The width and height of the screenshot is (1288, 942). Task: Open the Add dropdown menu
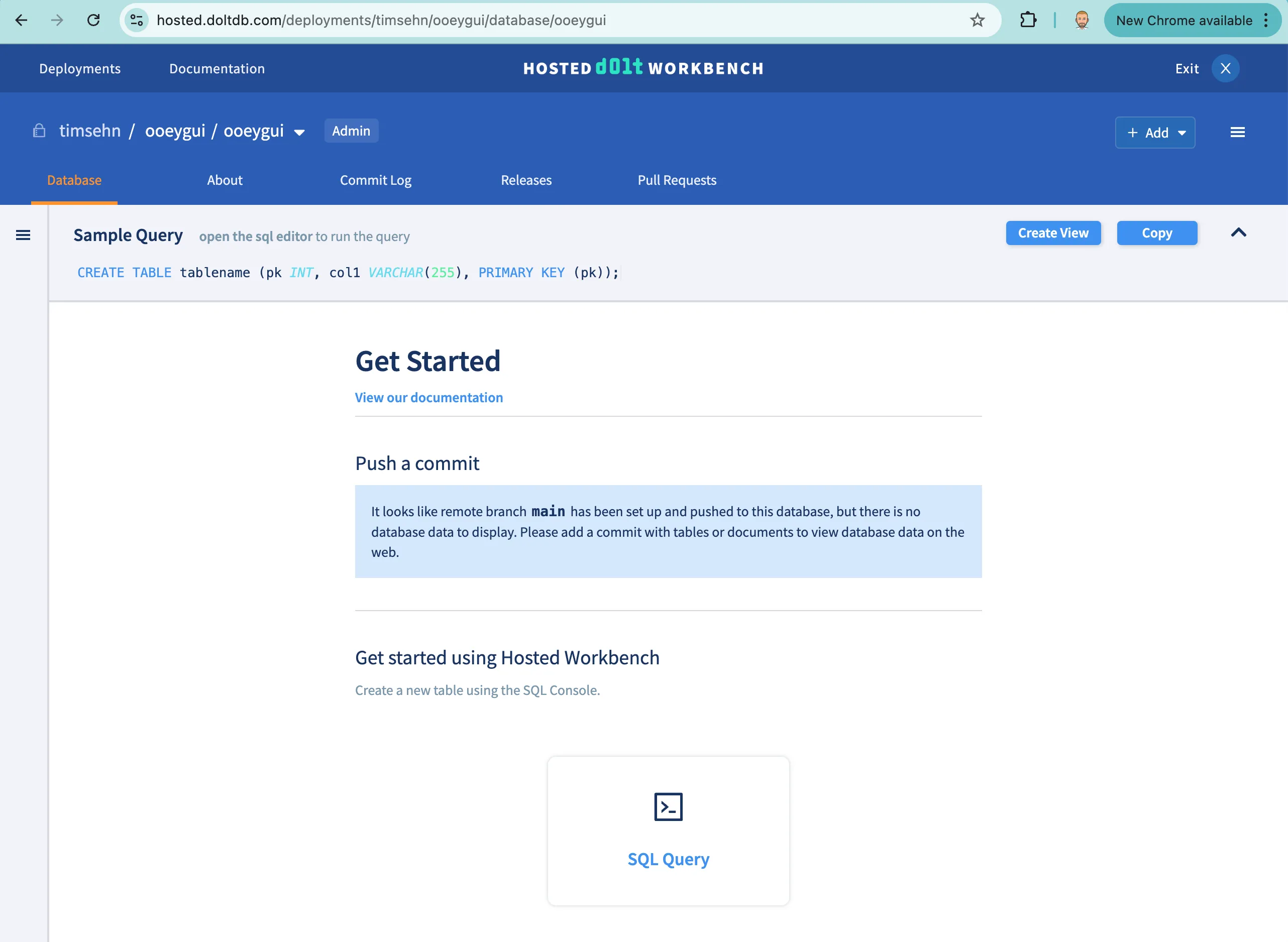(x=1154, y=132)
